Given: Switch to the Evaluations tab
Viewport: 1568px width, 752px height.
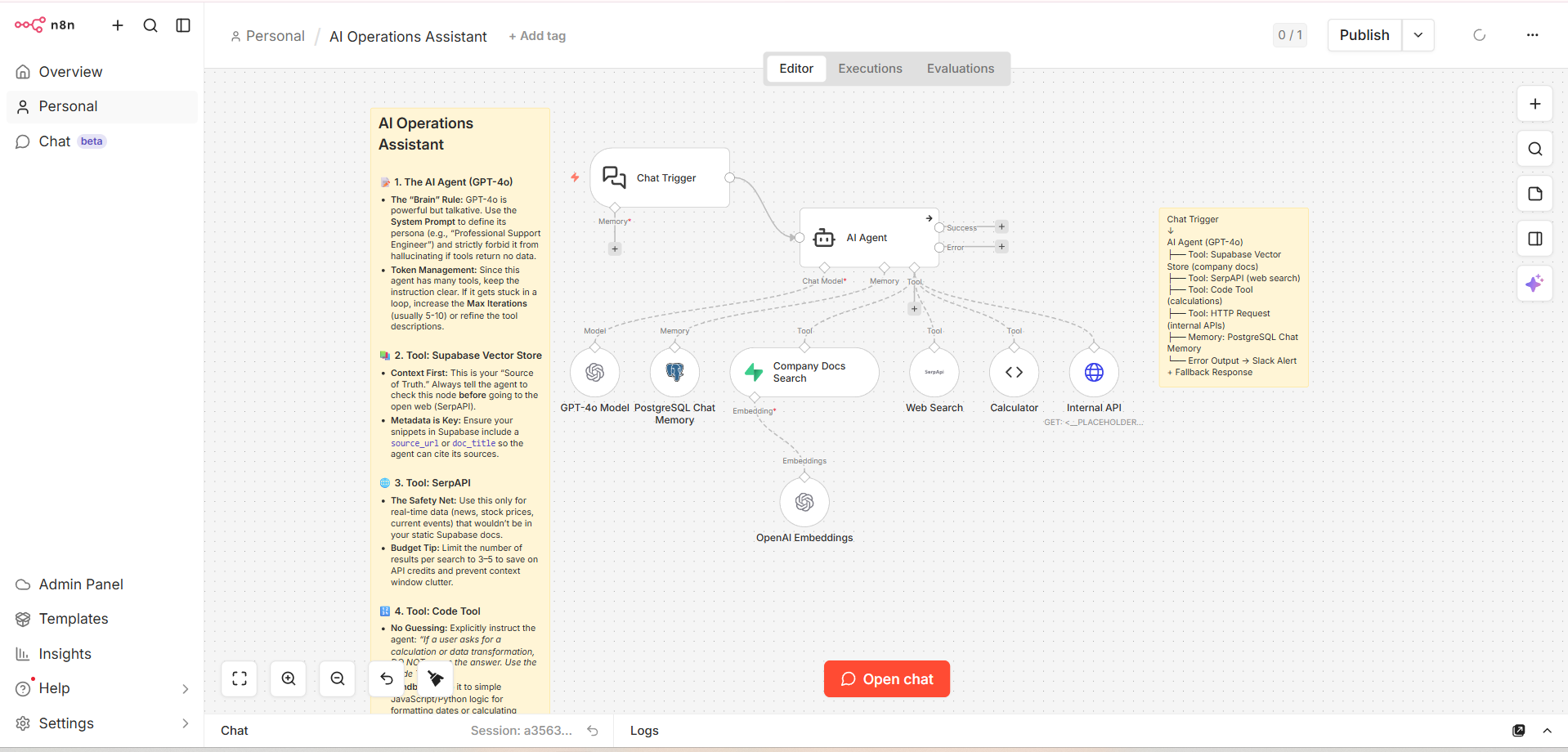Looking at the screenshot, I should 961,69.
